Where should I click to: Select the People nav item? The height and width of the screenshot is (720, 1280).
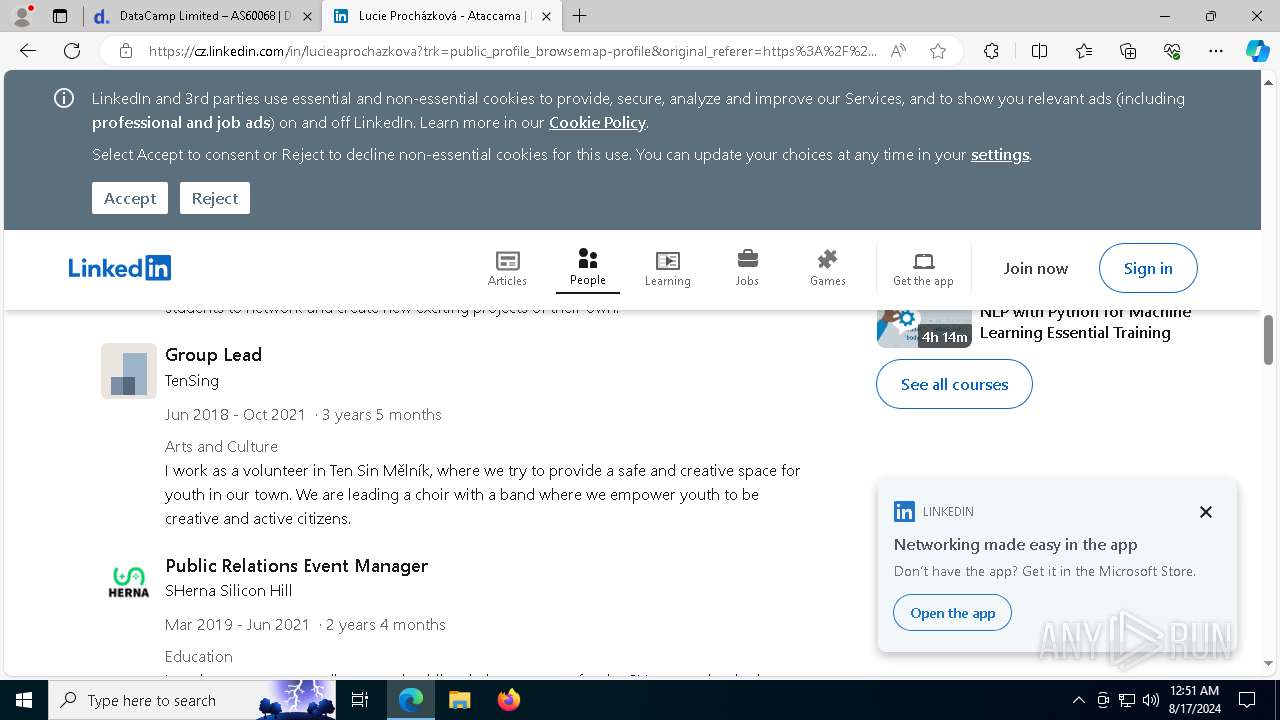pos(588,267)
